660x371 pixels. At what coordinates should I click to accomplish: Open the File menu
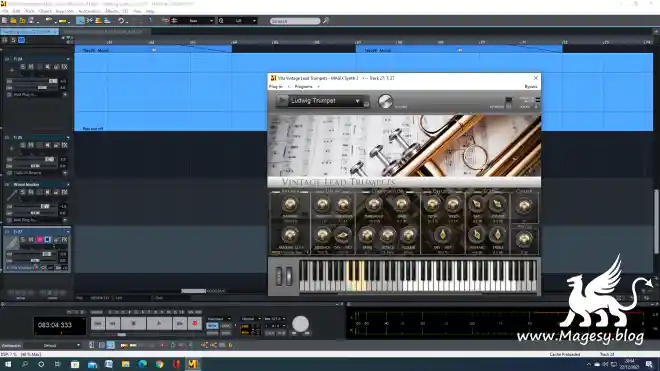click(x=5, y=11)
